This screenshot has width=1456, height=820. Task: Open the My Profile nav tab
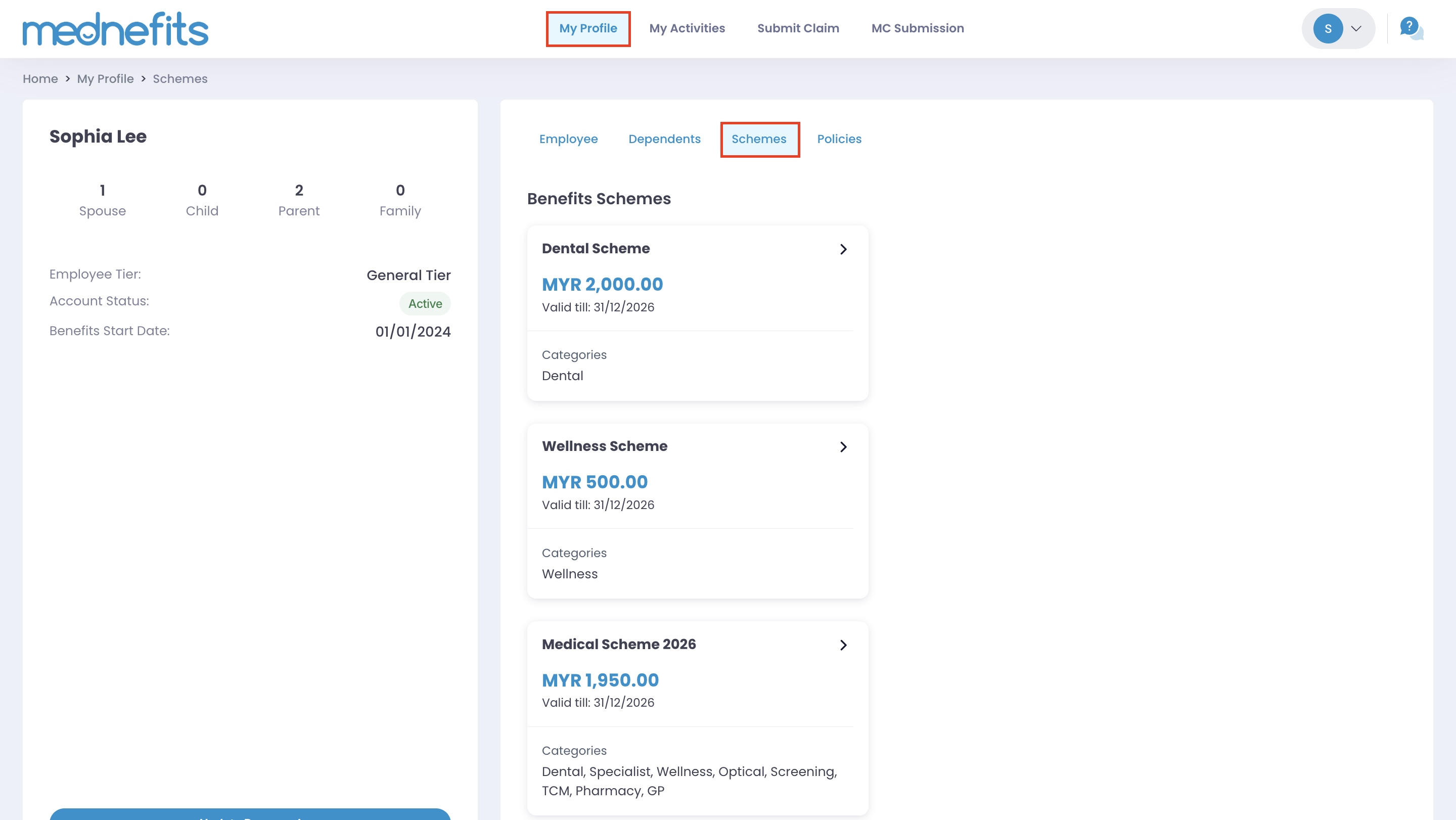point(588,28)
